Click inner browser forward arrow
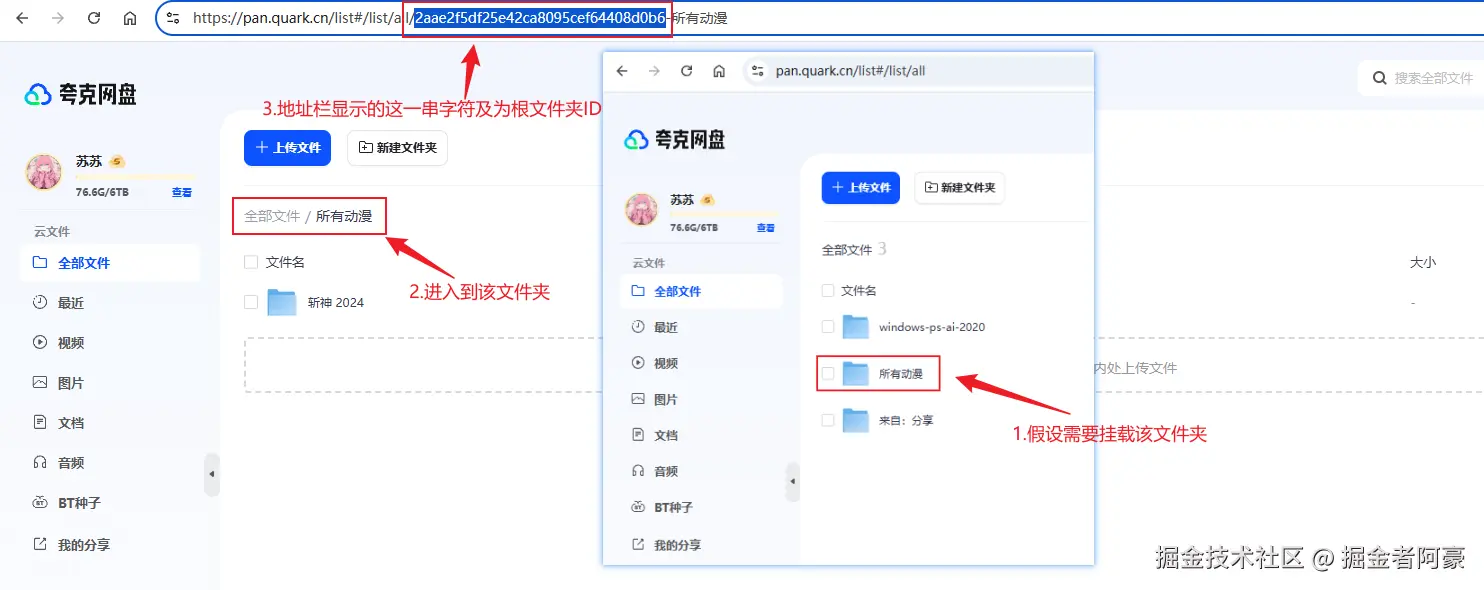This screenshot has width=1484, height=590. (654, 71)
